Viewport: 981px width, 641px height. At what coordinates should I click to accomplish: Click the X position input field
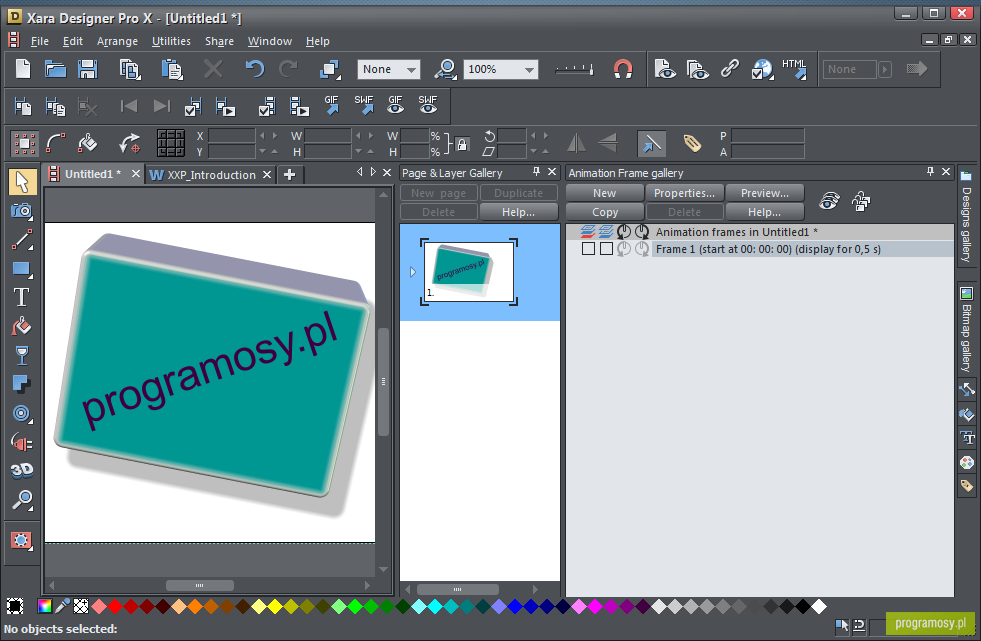coord(231,136)
